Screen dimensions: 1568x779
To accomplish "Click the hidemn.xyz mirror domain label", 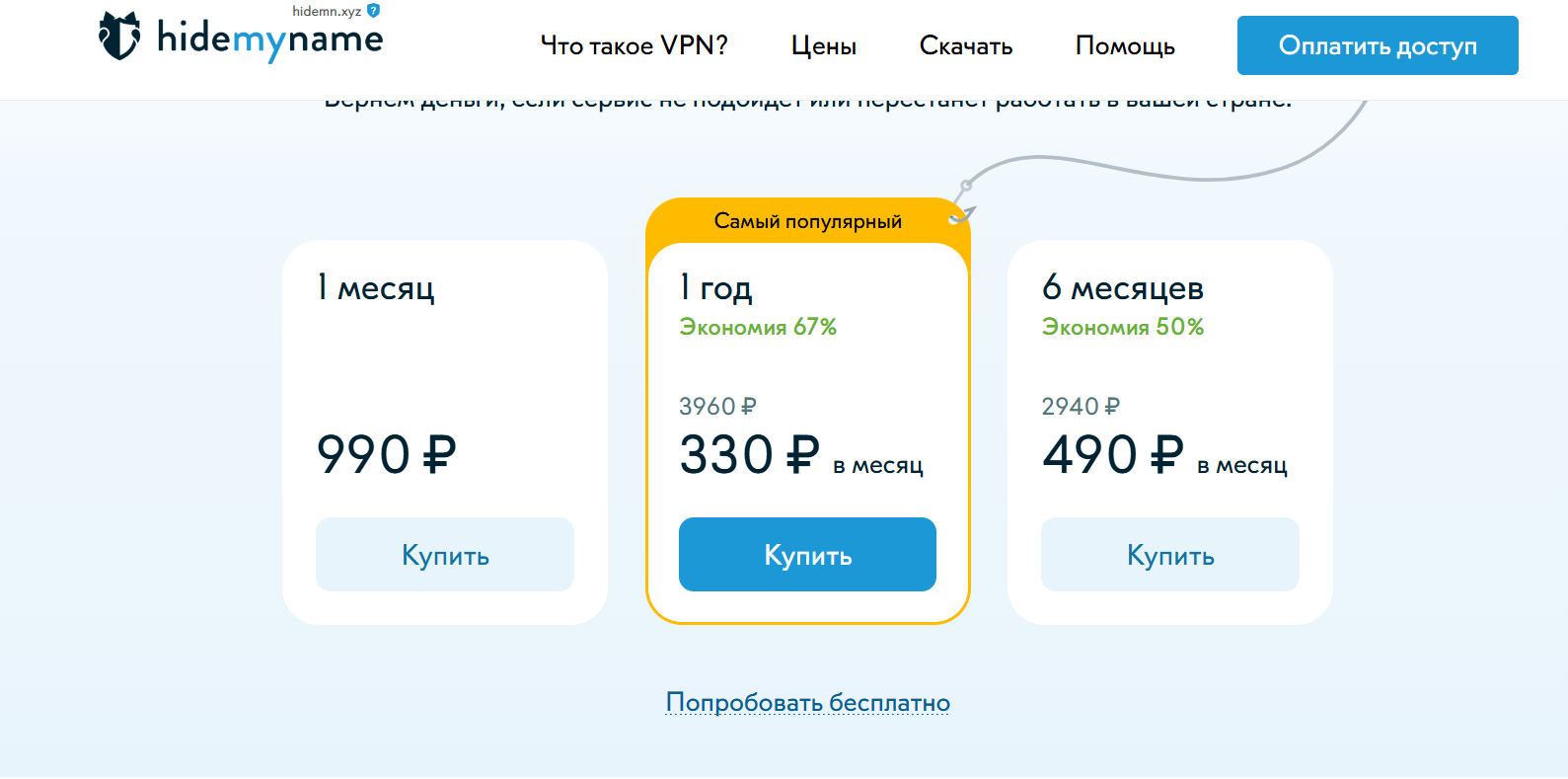I will tap(326, 12).
